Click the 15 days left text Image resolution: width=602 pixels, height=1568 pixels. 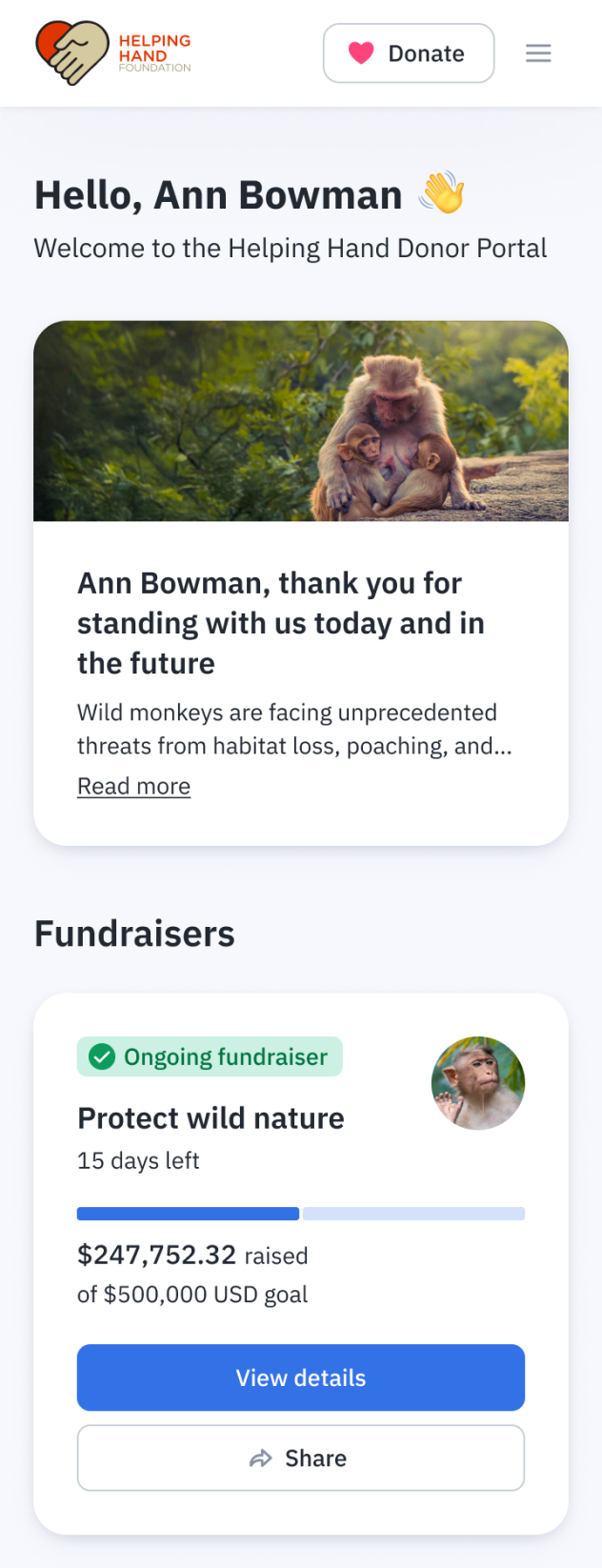(138, 1160)
